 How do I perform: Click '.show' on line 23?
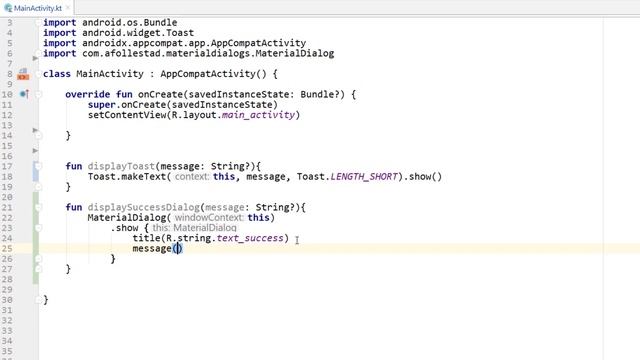pyautogui.click(x=124, y=228)
